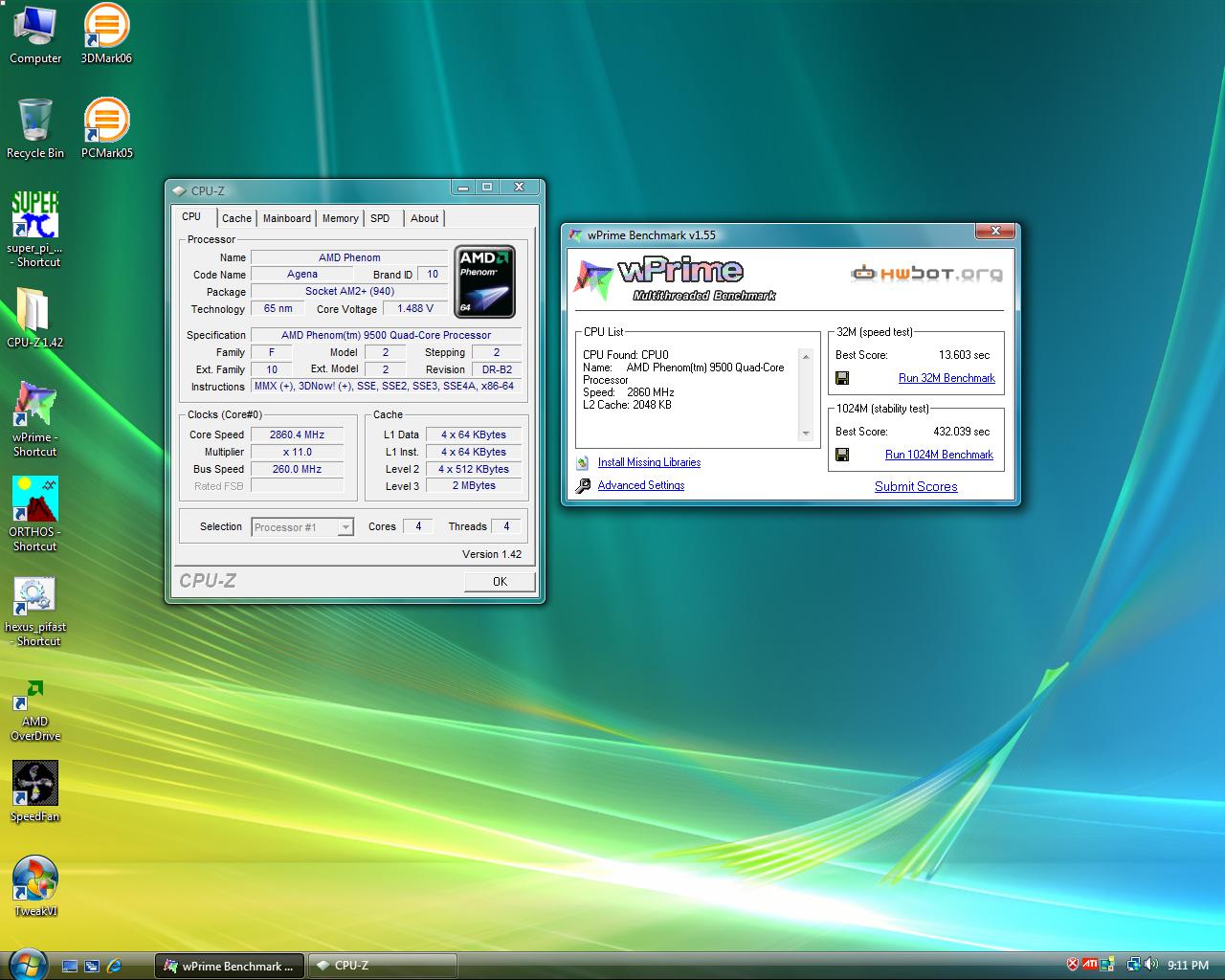This screenshot has width=1225, height=980.
Task: Click the red security shield tray icon
Action: 1073,965
